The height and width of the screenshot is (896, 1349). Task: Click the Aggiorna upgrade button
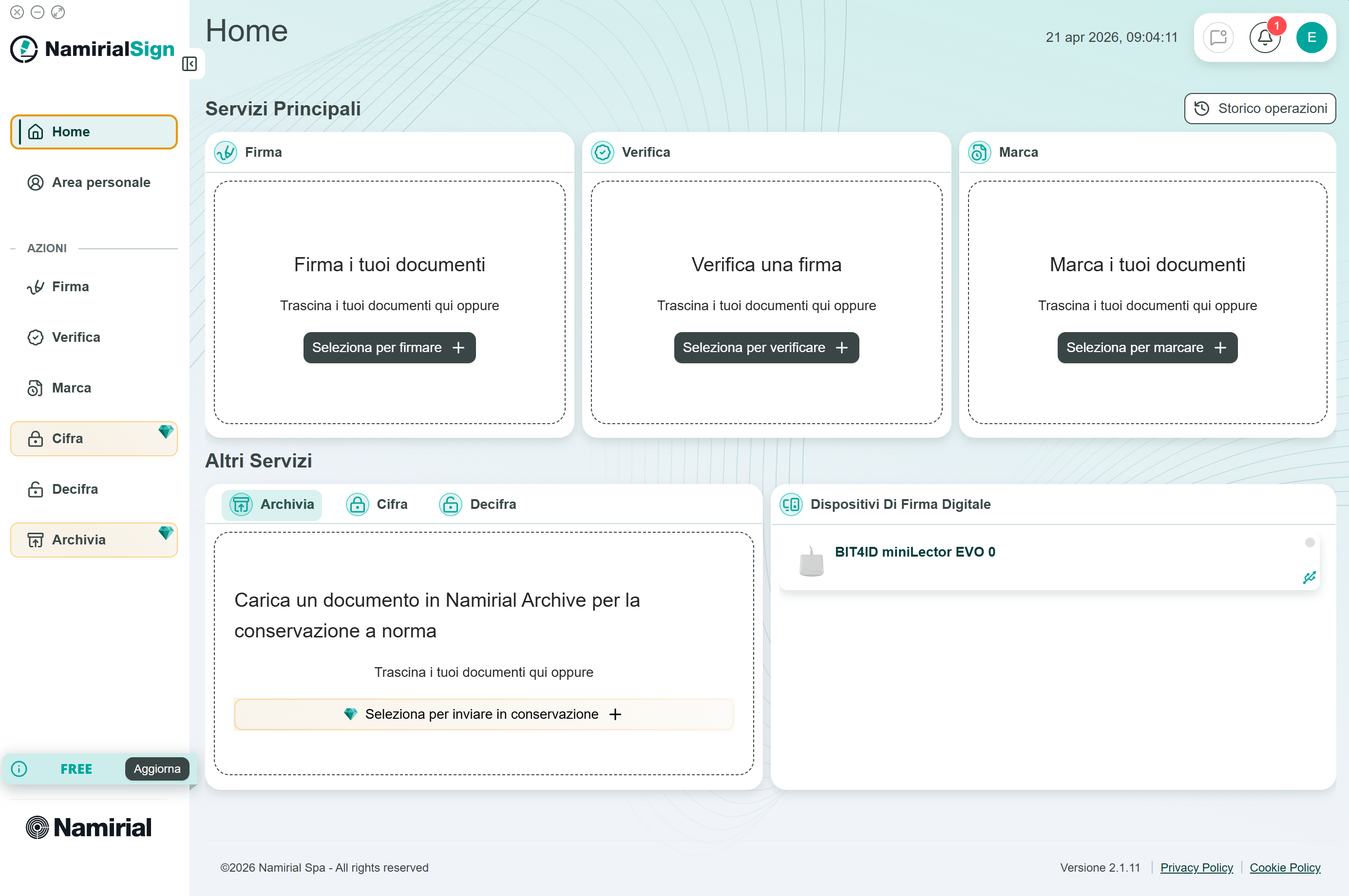coord(157,768)
